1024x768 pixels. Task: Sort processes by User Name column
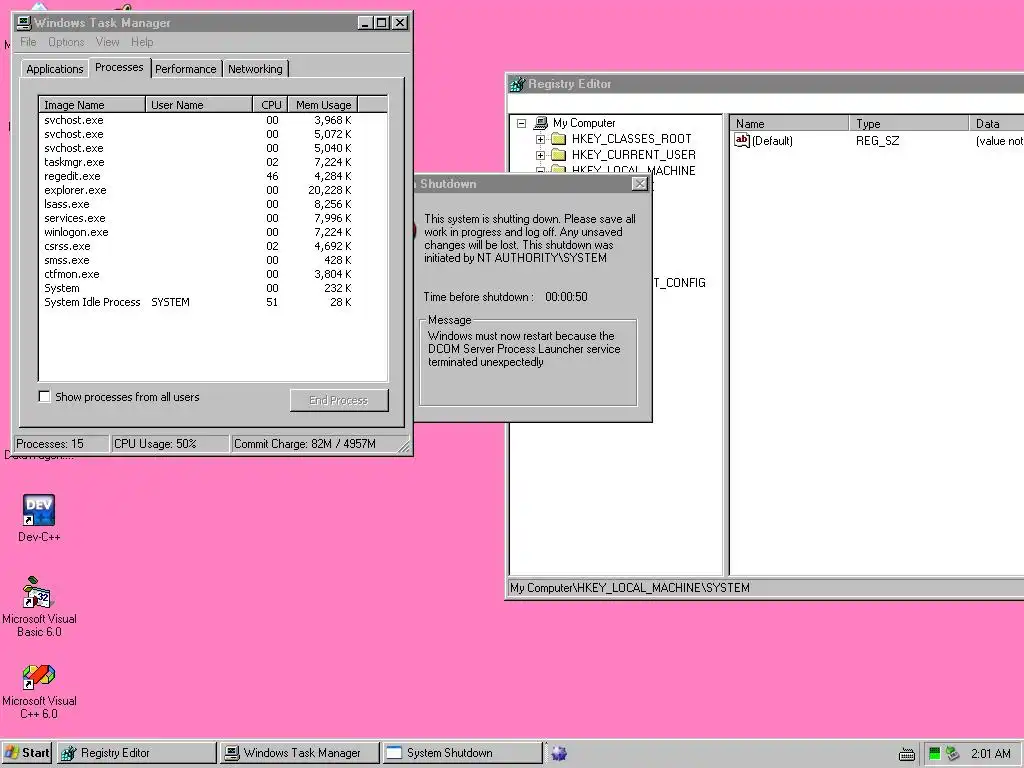click(199, 104)
